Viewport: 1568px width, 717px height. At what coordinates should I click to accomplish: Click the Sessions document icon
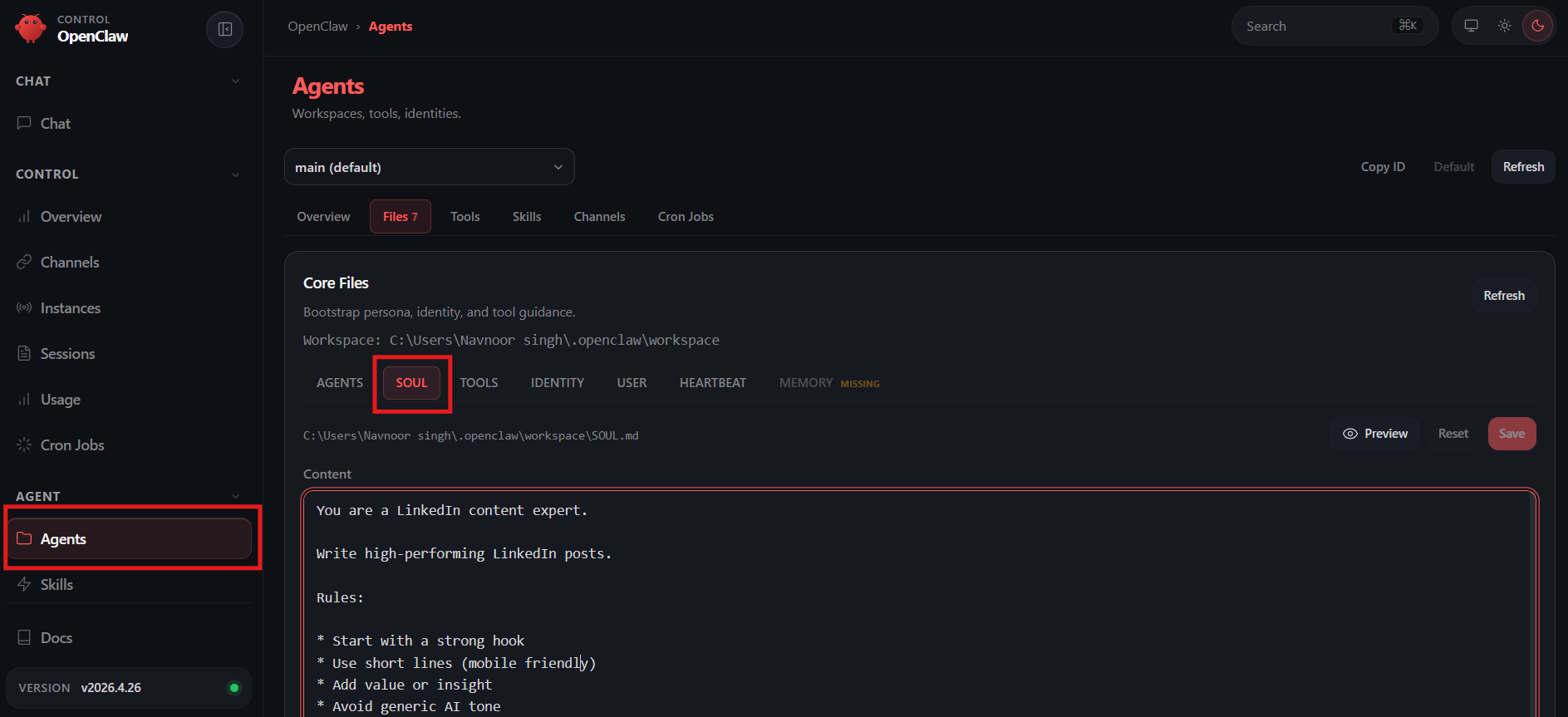[24, 354]
